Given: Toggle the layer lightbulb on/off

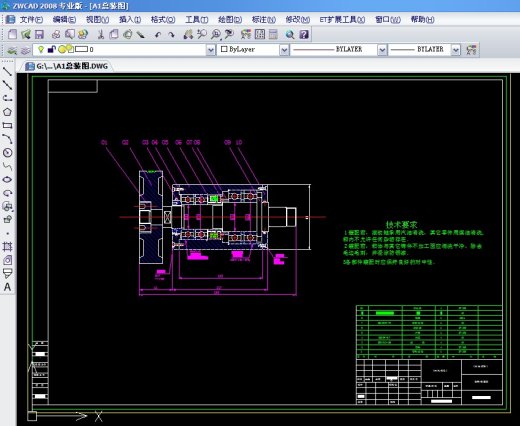Looking at the screenshot, I should [x=41, y=49].
